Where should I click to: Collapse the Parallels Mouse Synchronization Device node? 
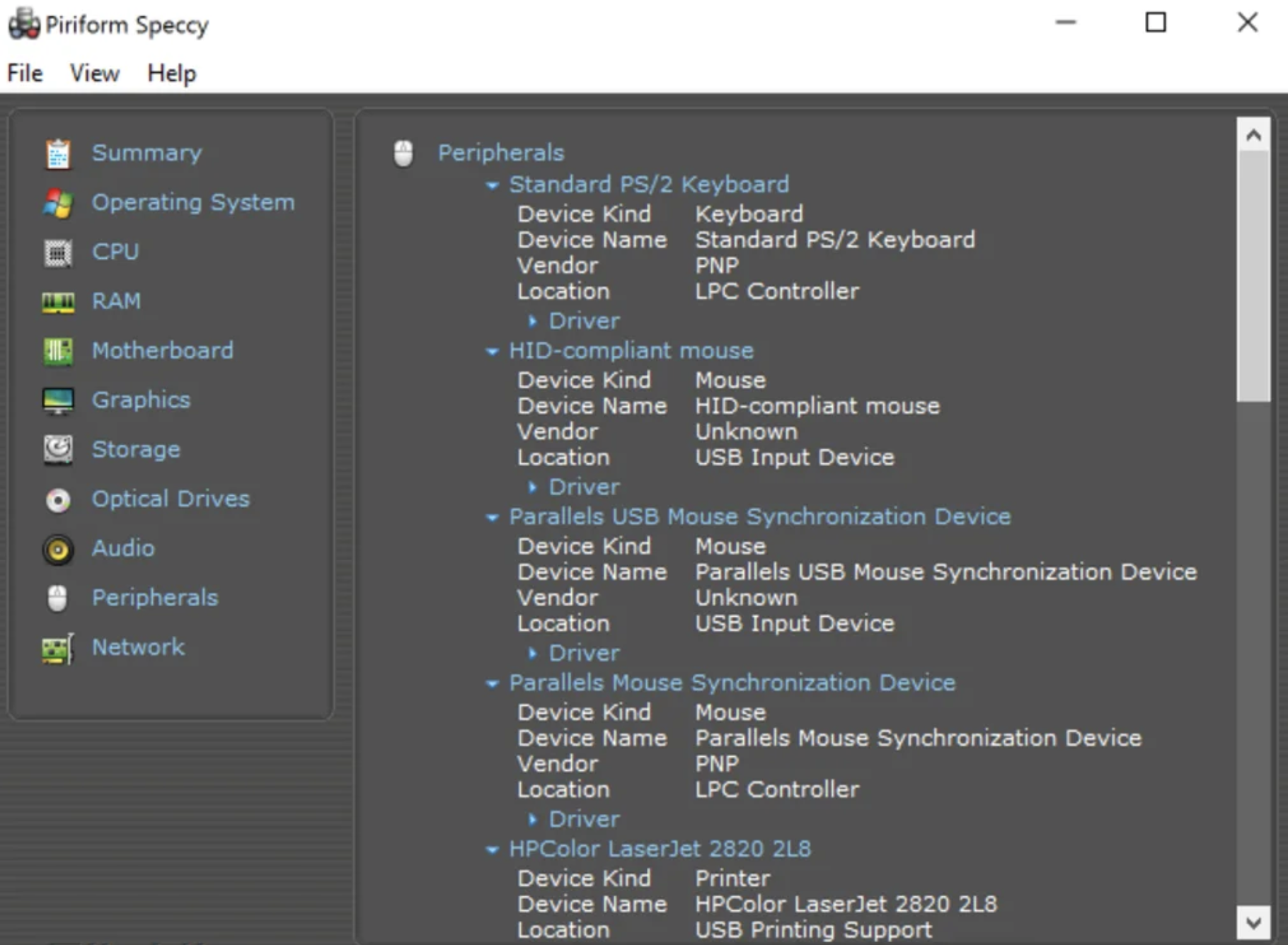click(492, 684)
